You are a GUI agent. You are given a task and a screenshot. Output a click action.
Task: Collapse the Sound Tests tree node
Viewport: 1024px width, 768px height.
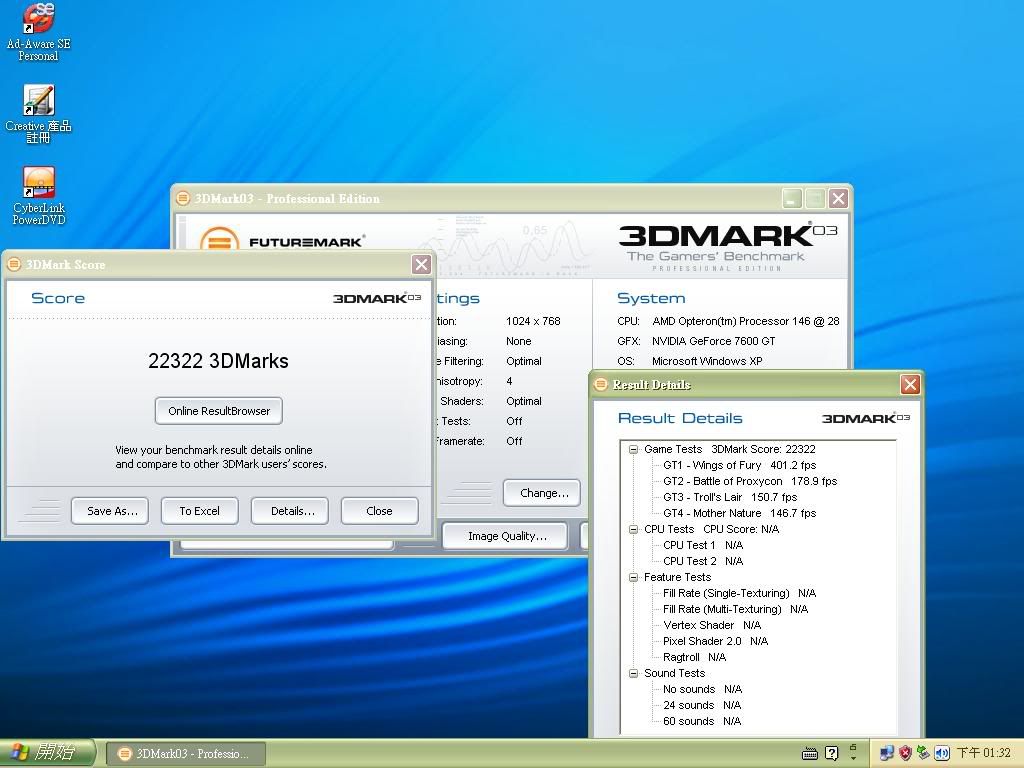click(633, 673)
